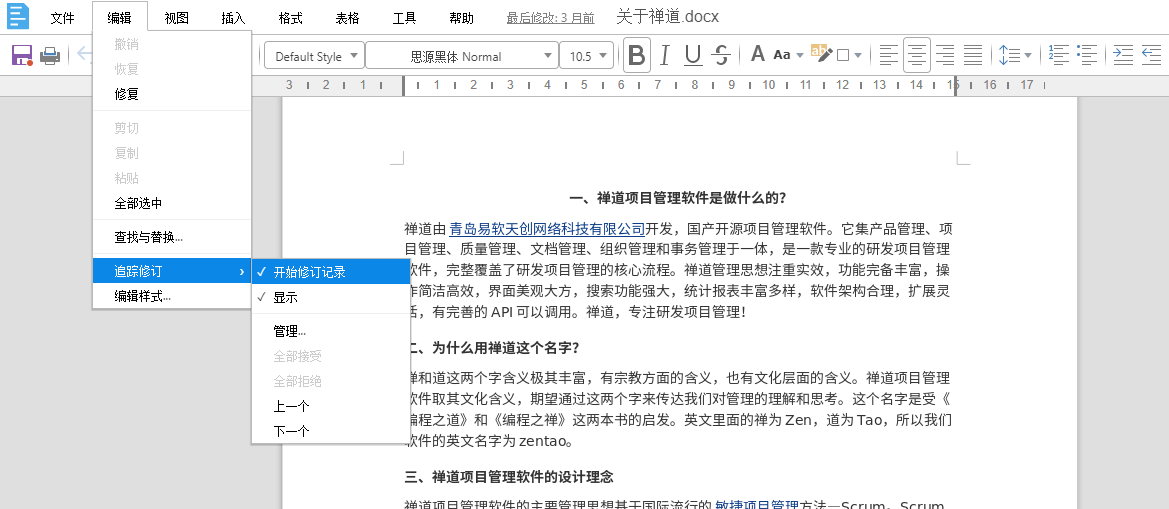Print the document using the printer icon
This screenshot has height=509, width=1169.
click(50, 55)
